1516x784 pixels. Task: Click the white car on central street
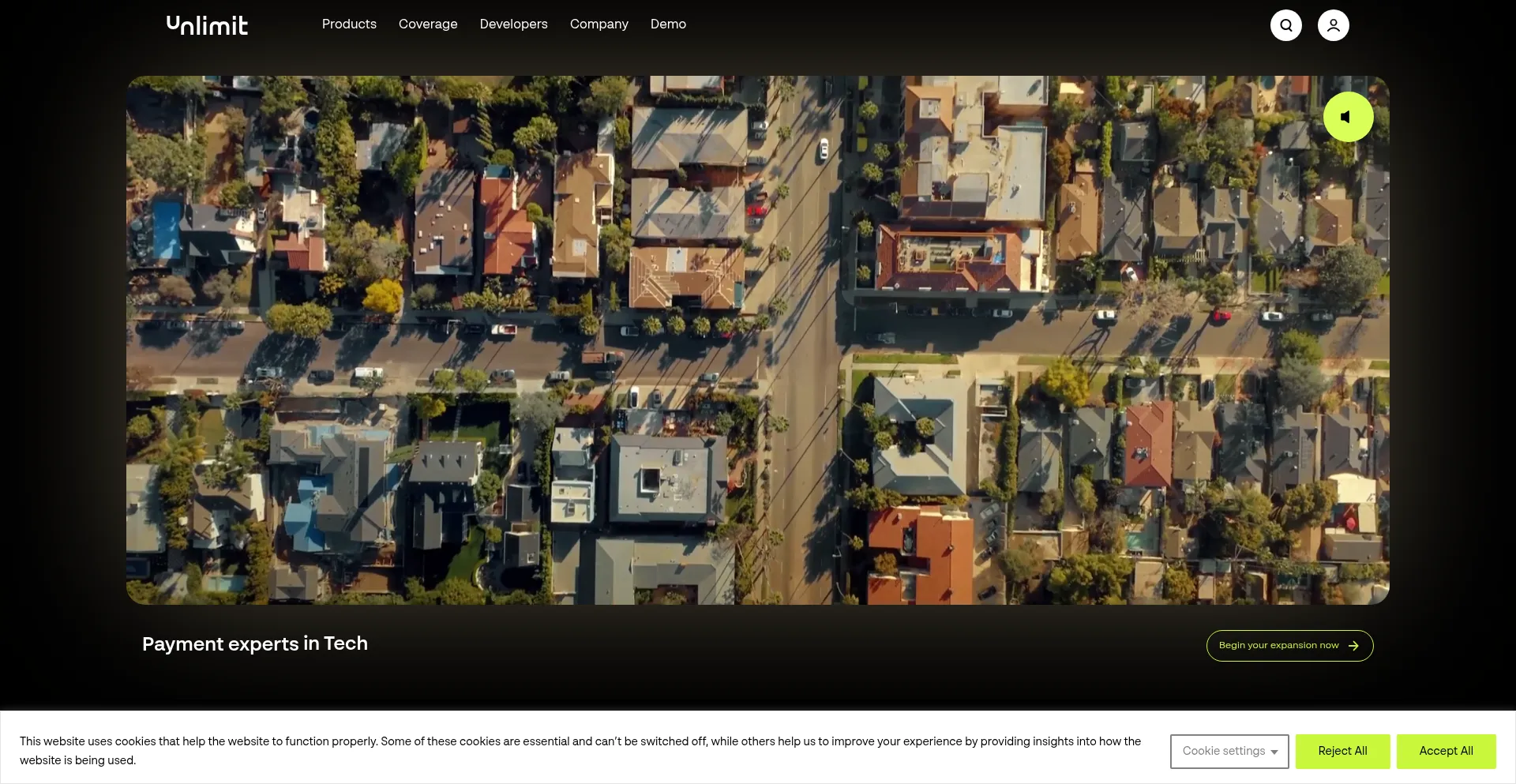click(x=824, y=148)
